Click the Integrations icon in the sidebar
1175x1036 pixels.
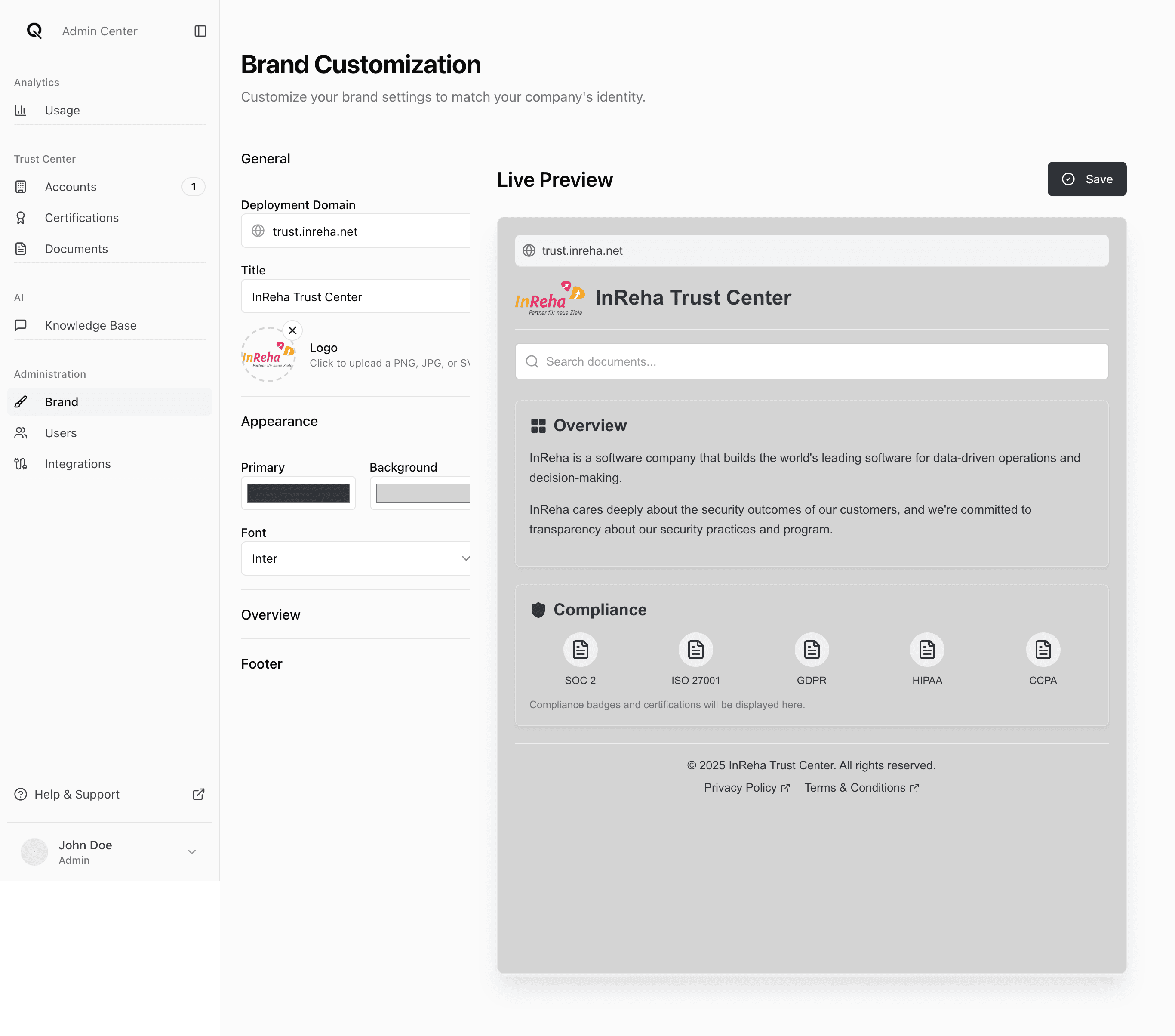[x=21, y=463]
